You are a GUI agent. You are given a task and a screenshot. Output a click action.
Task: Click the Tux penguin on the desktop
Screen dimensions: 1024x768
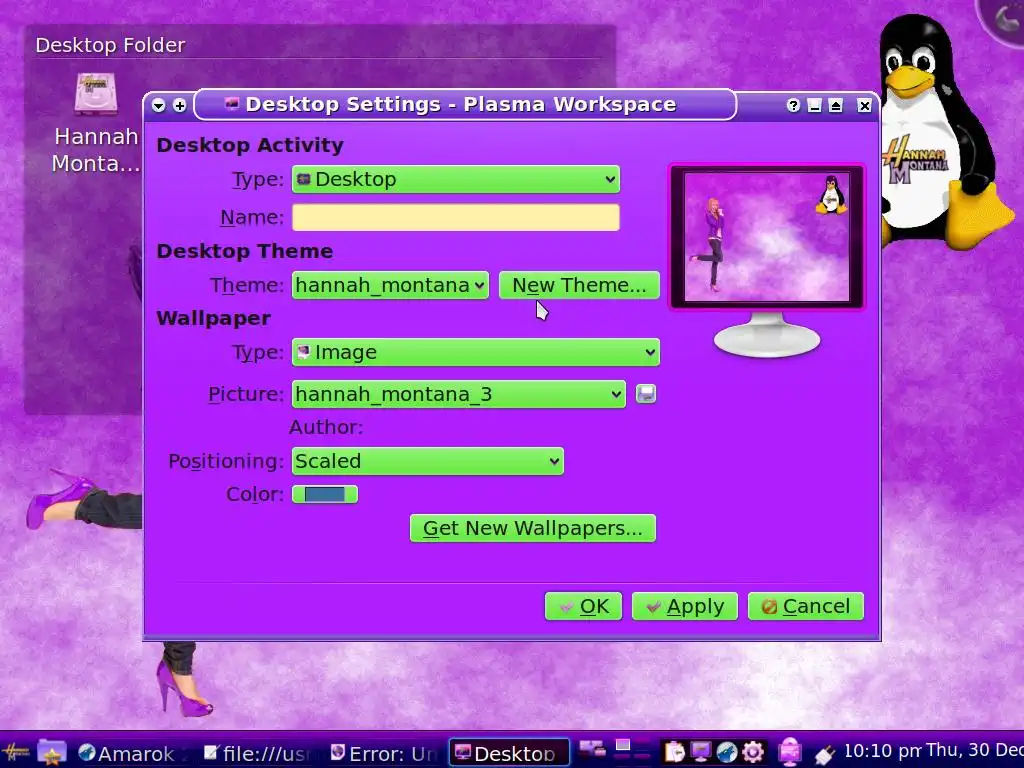coord(938,134)
